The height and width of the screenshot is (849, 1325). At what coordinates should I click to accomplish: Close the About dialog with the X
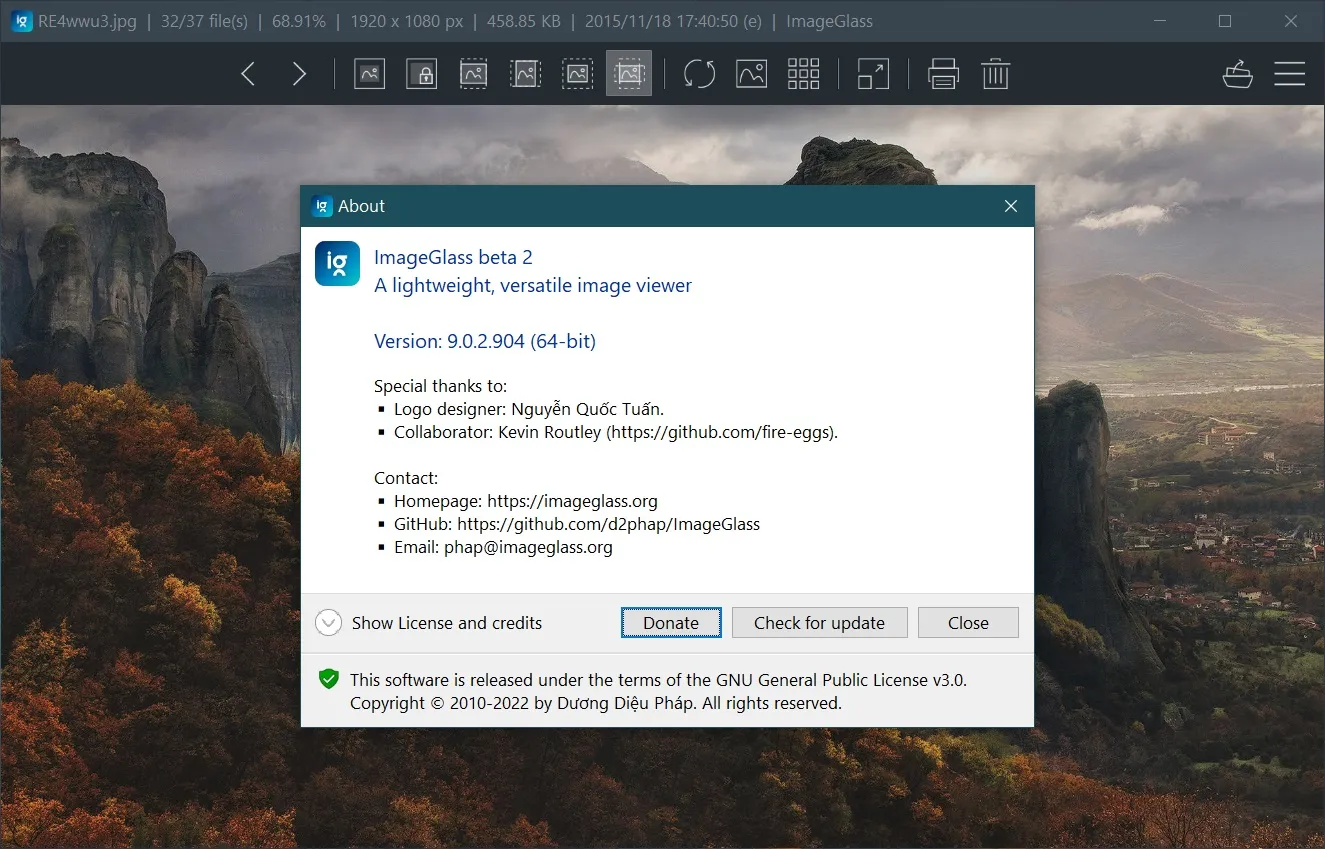point(1011,206)
